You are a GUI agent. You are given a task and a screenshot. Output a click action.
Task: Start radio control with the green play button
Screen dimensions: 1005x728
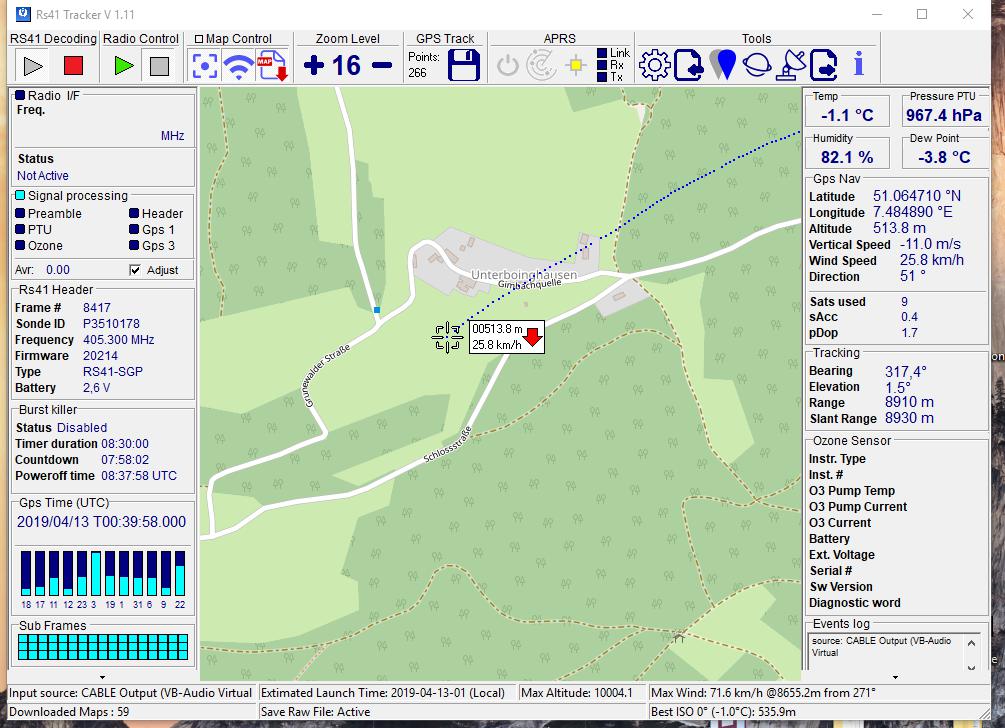point(124,66)
